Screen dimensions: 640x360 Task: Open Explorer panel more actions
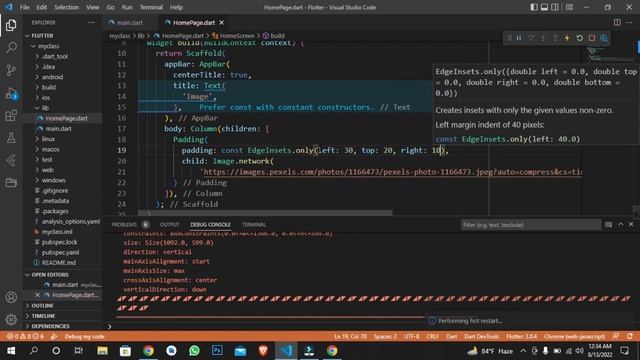[x=91, y=22]
